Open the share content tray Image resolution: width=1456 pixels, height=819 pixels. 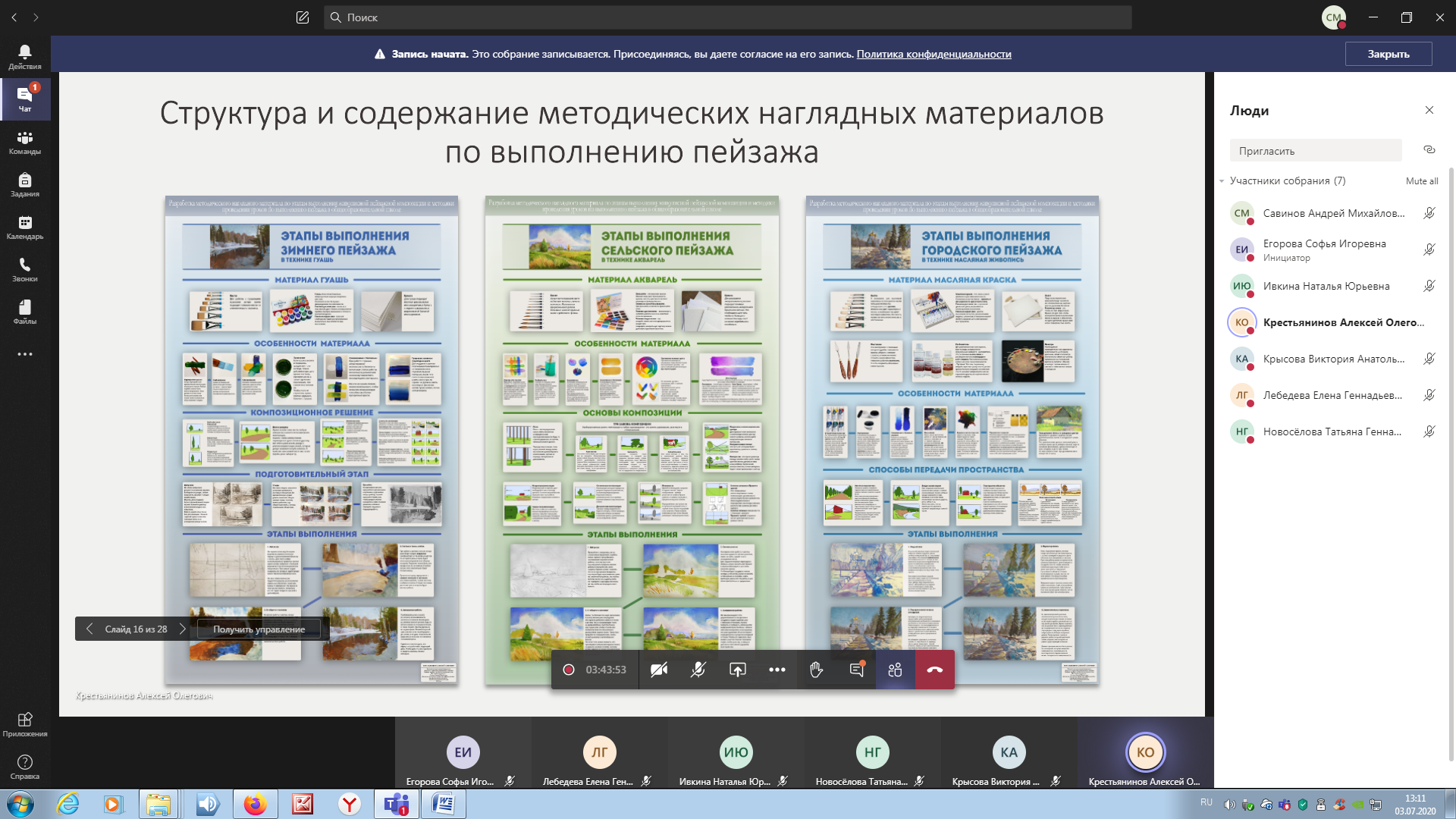(x=738, y=670)
